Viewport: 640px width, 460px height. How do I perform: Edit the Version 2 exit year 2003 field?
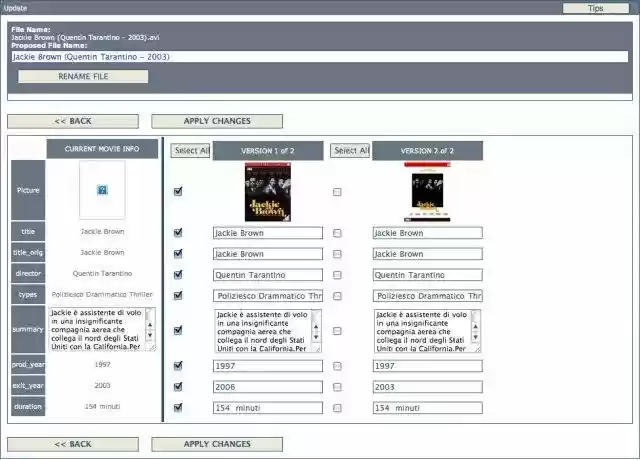point(427,387)
